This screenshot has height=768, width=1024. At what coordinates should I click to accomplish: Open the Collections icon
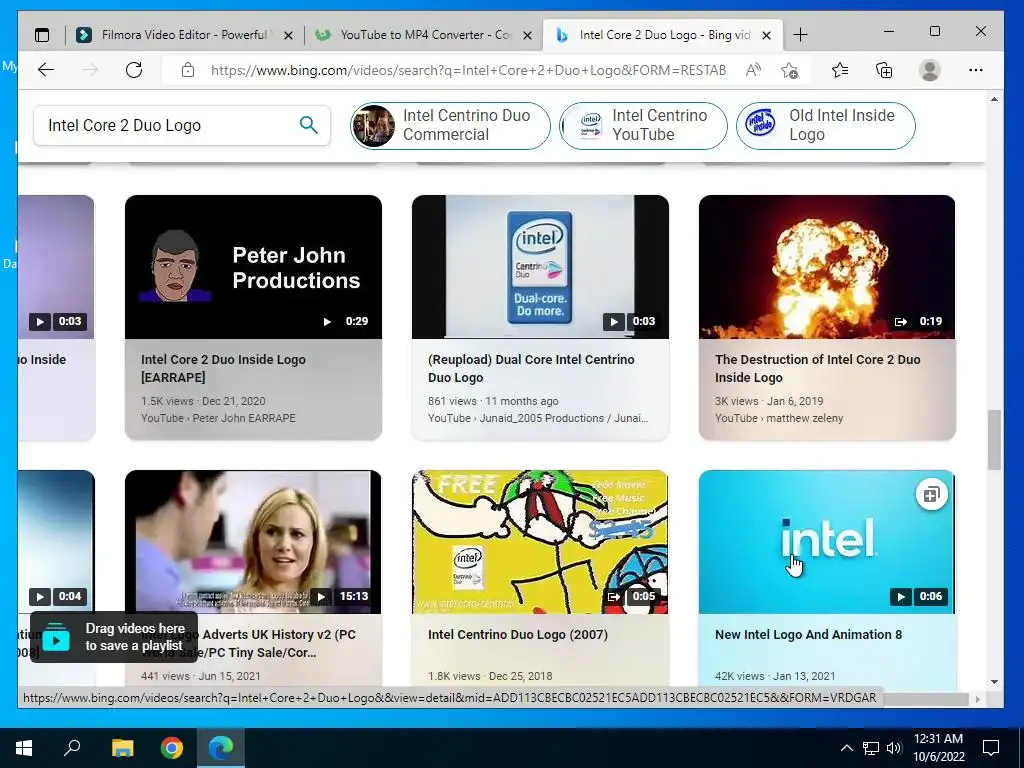click(884, 70)
